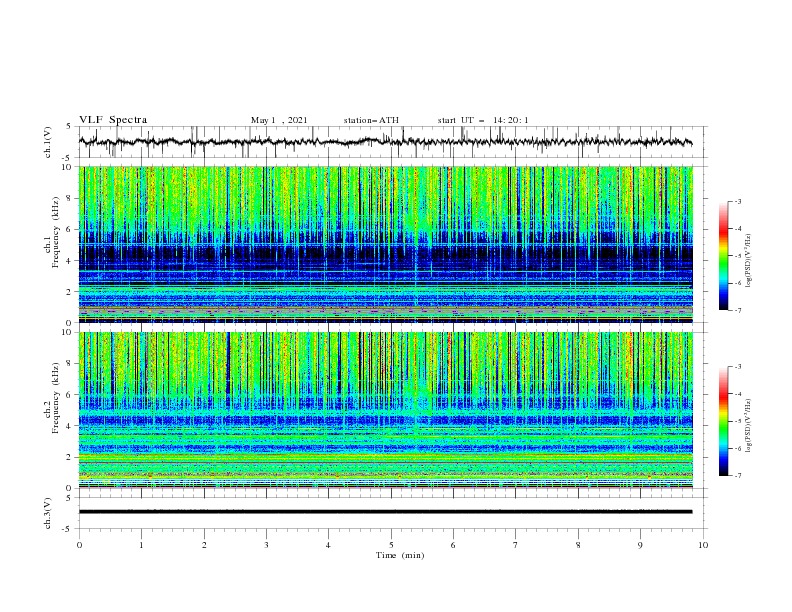Viewport: 792px width, 612px height.
Task: Click time axis tick label "7"
Action: (x=516, y=545)
